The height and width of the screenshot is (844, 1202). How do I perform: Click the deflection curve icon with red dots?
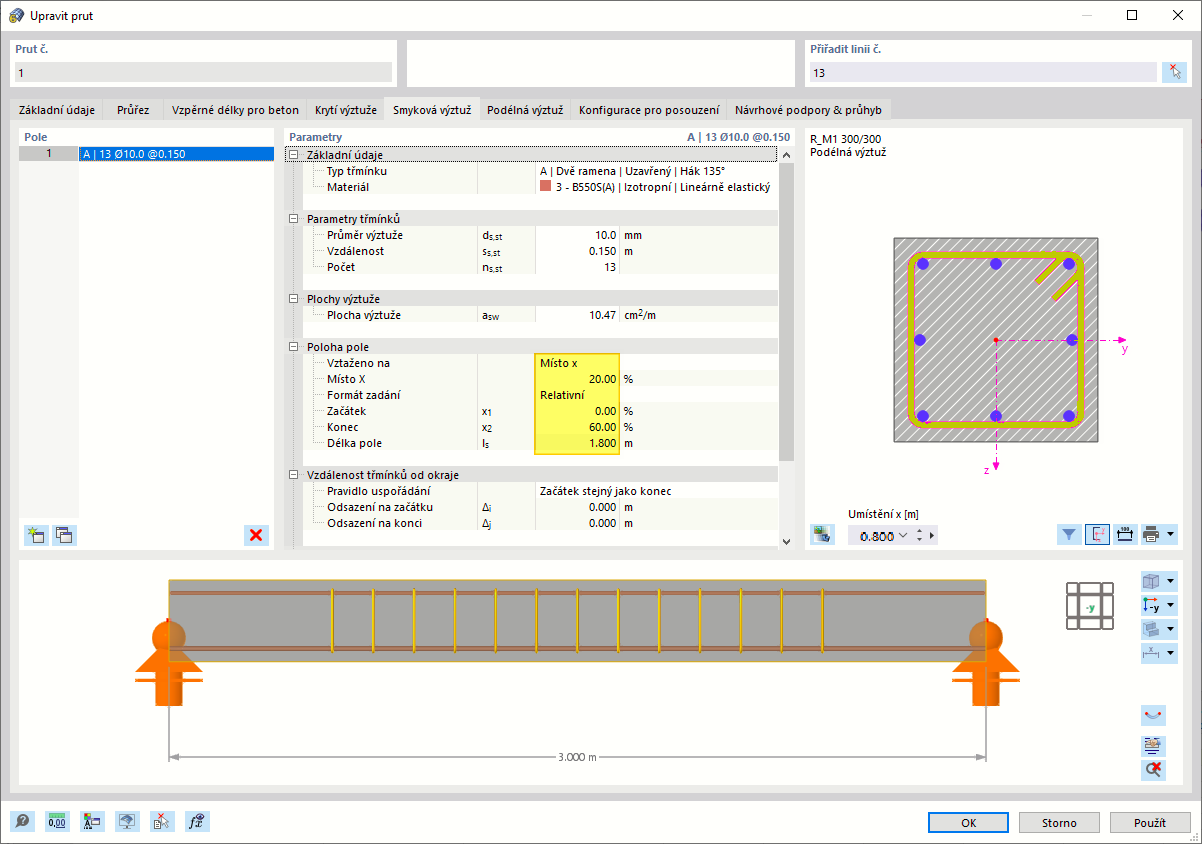tap(1153, 715)
